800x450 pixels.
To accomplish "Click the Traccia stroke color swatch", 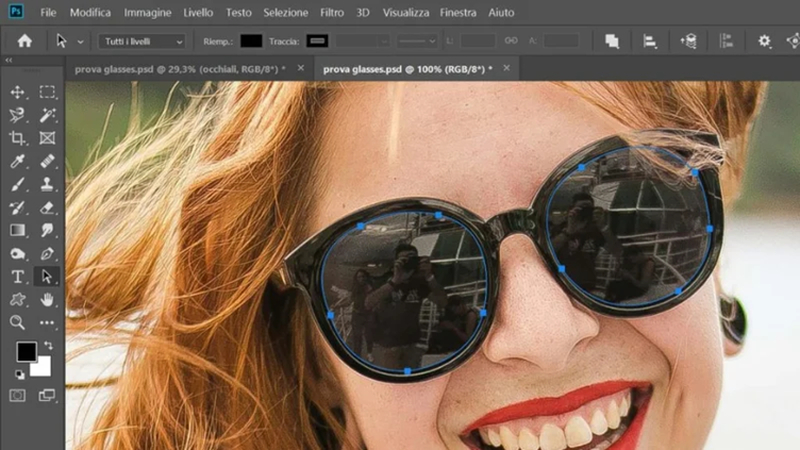I will (x=317, y=41).
